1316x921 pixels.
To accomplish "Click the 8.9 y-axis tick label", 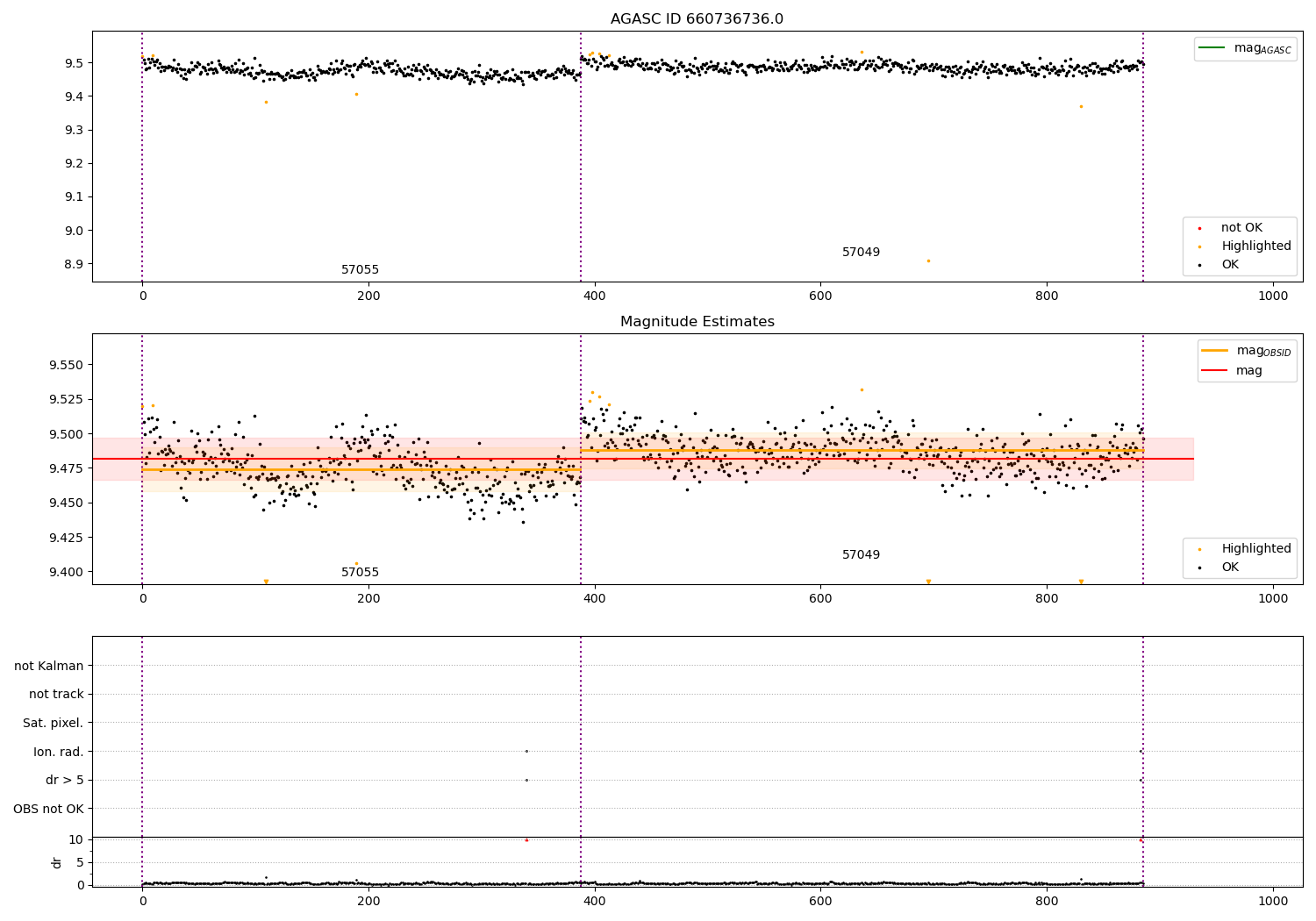I will pos(74,264).
